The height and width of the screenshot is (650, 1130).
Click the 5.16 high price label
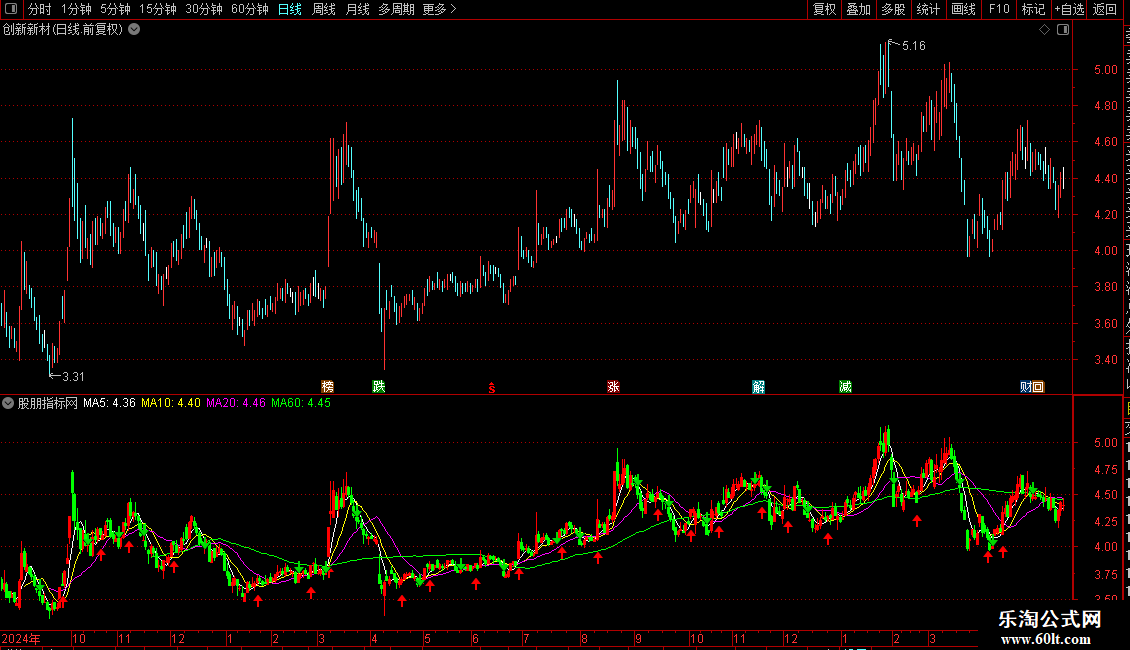pos(914,46)
